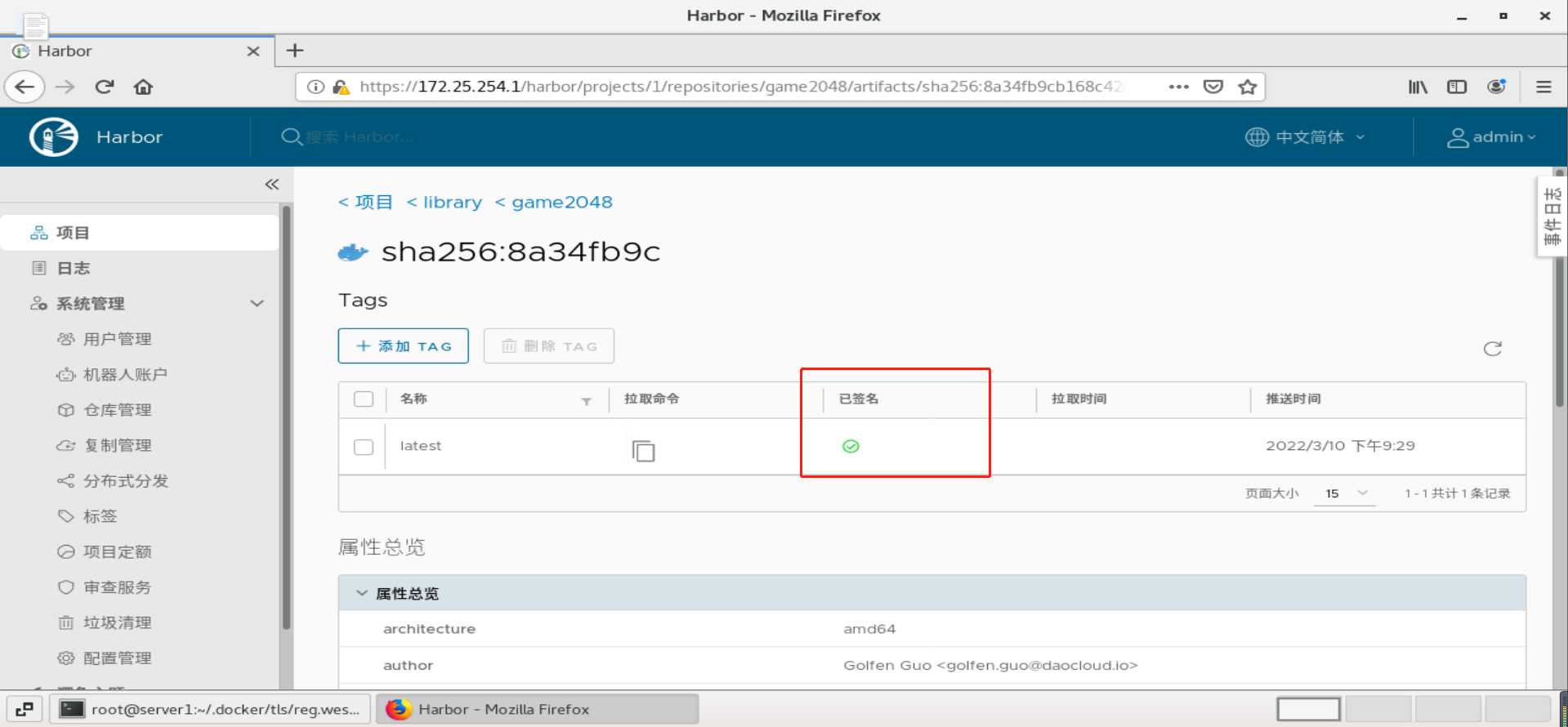1568x727 pixels.
Task: Click the 删除 TAG button
Action: (x=549, y=346)
